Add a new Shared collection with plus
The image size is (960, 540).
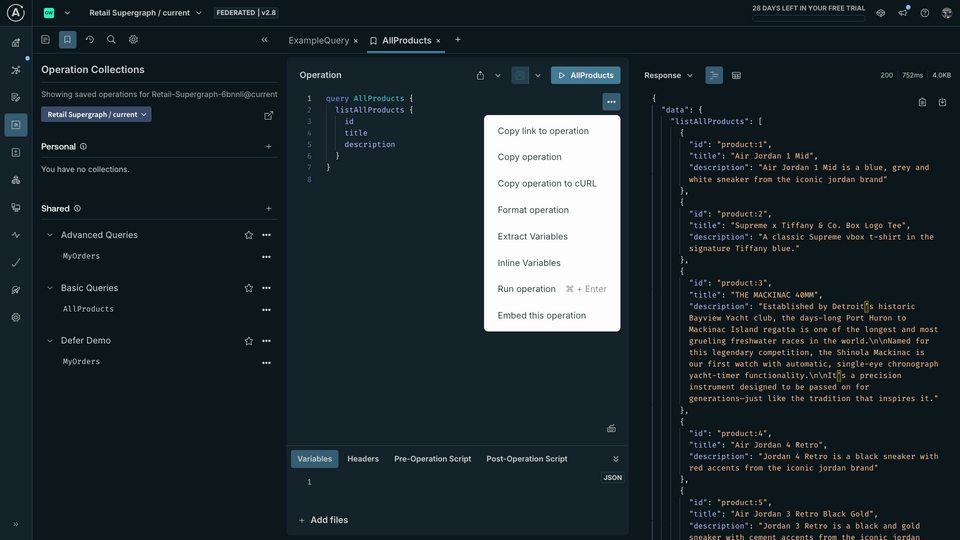pos(268,209)
